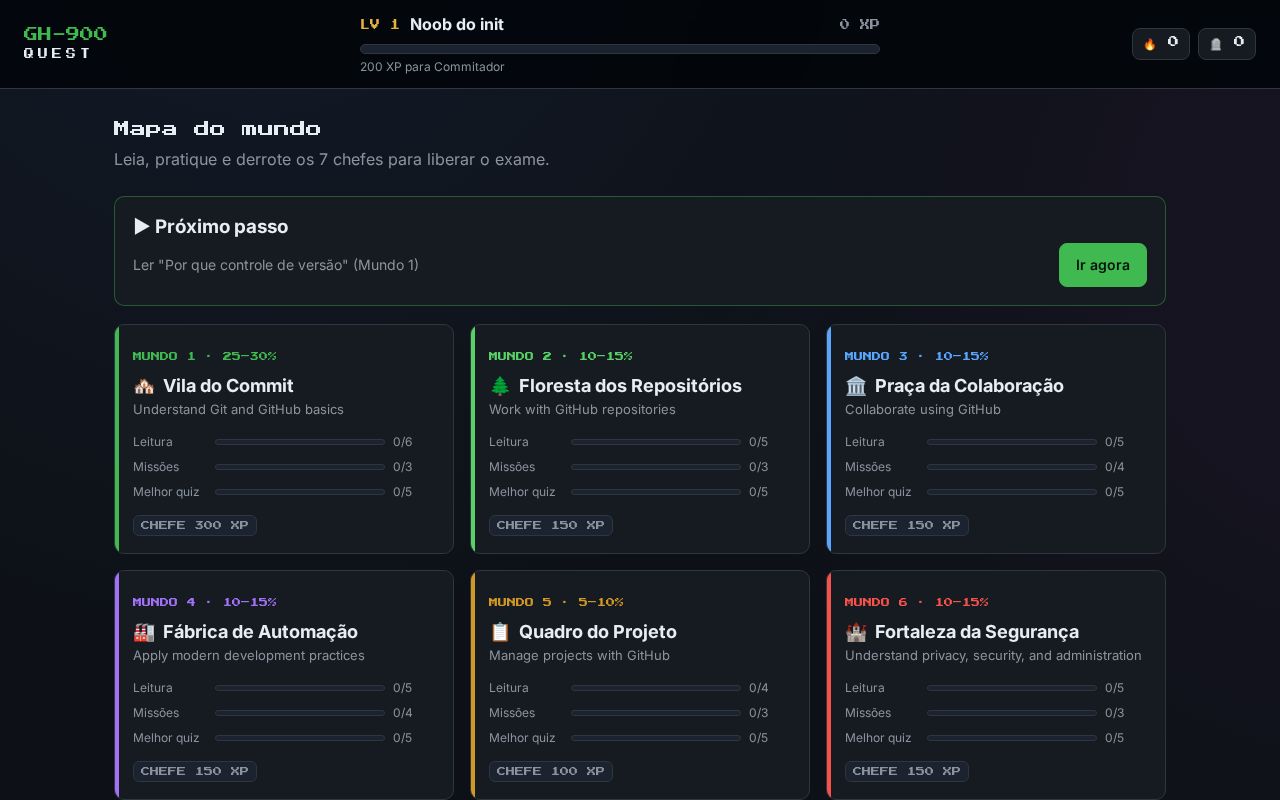Click "Manage projects with GitHub" description
The width and height of the screenshot is (1280, 800).
pos(580,656)
